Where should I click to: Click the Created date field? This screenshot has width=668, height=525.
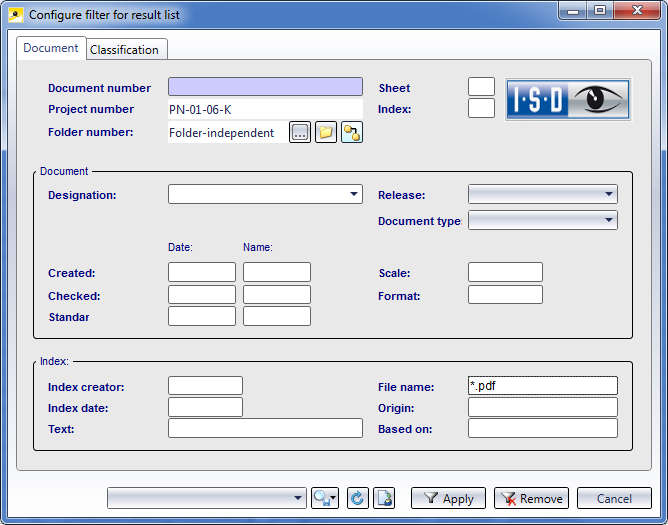[x=202, y=272]
